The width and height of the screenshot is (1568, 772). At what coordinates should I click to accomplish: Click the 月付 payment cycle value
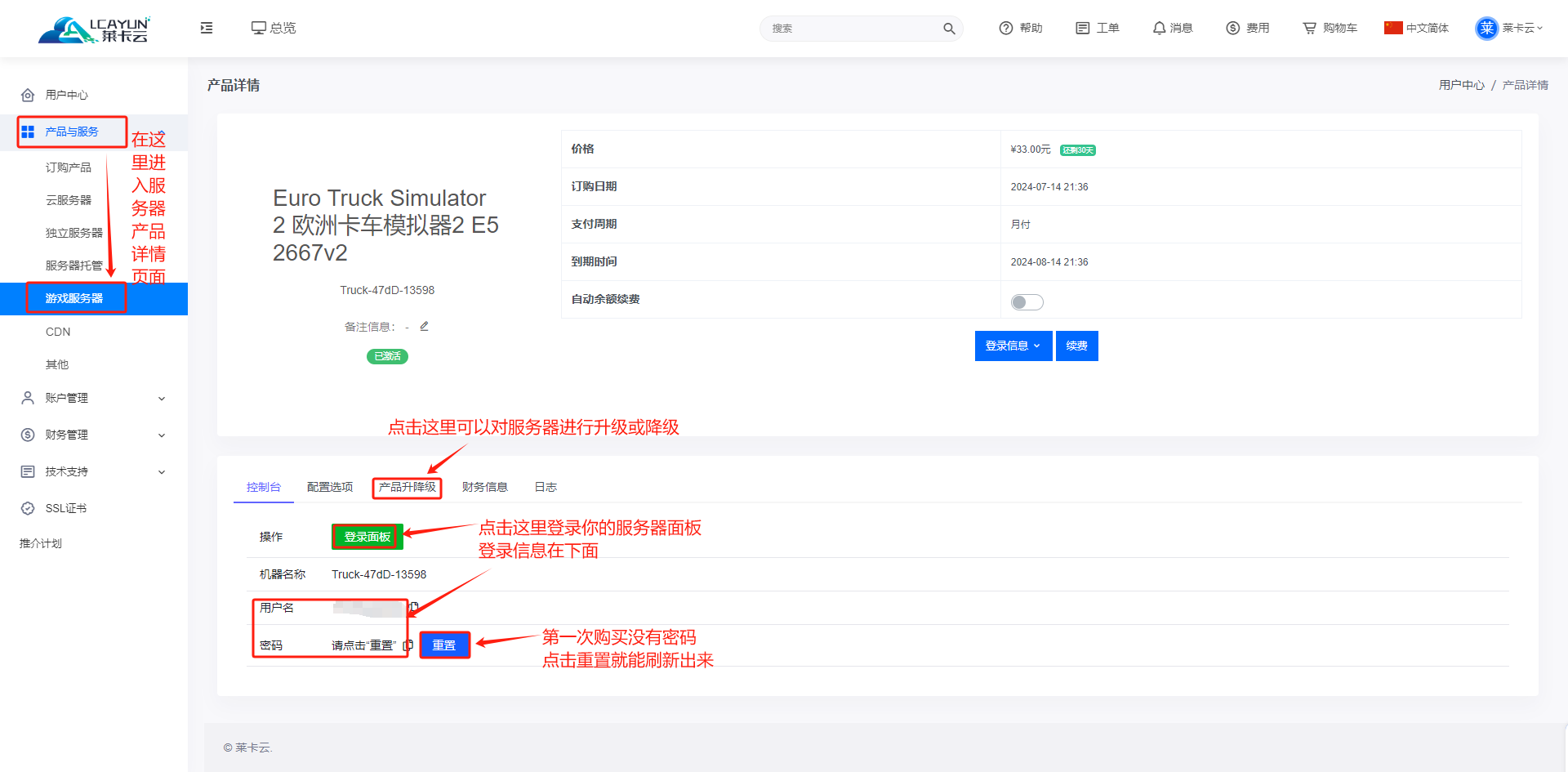[1021, 225]
